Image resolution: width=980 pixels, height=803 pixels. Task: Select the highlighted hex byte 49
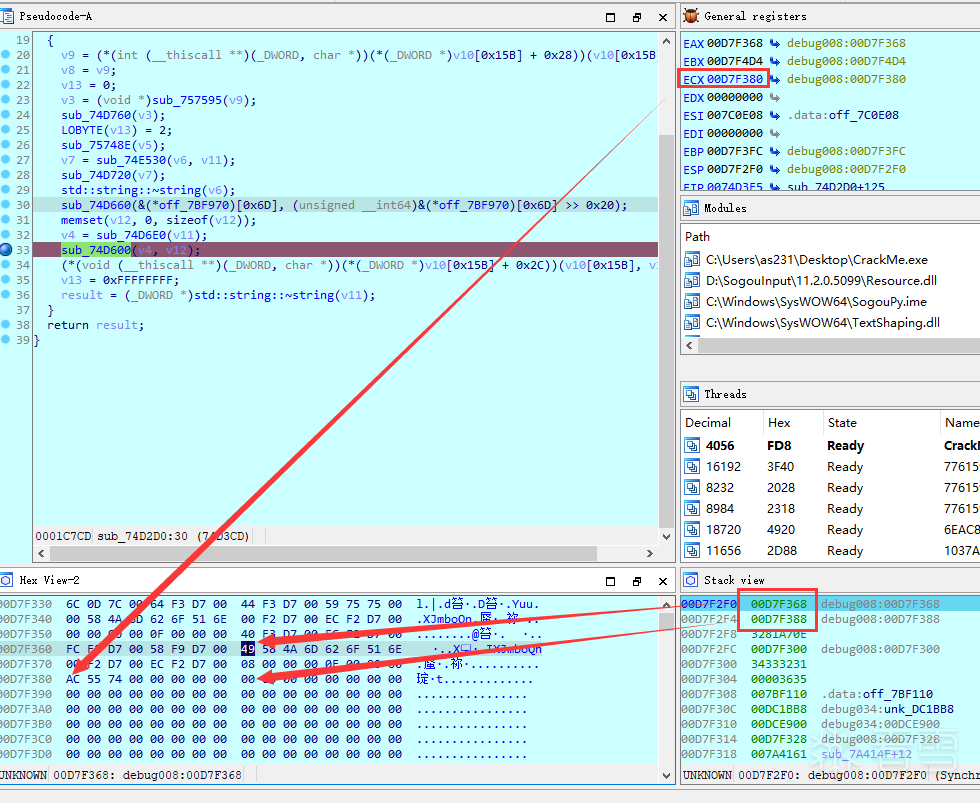tap(248, 649)
